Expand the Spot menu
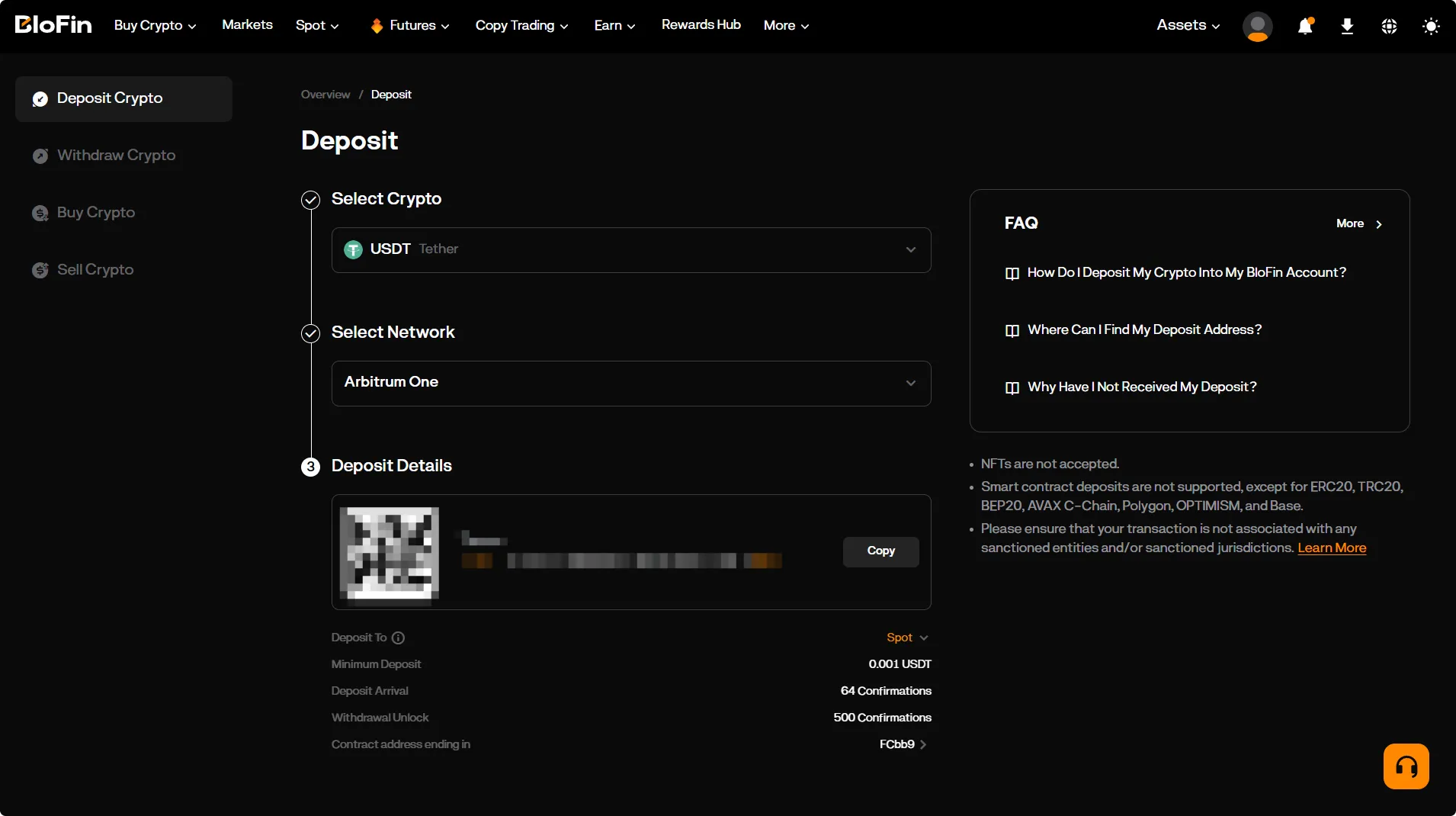Screen dimensions: 1456x816 click(x=317, y=25)
